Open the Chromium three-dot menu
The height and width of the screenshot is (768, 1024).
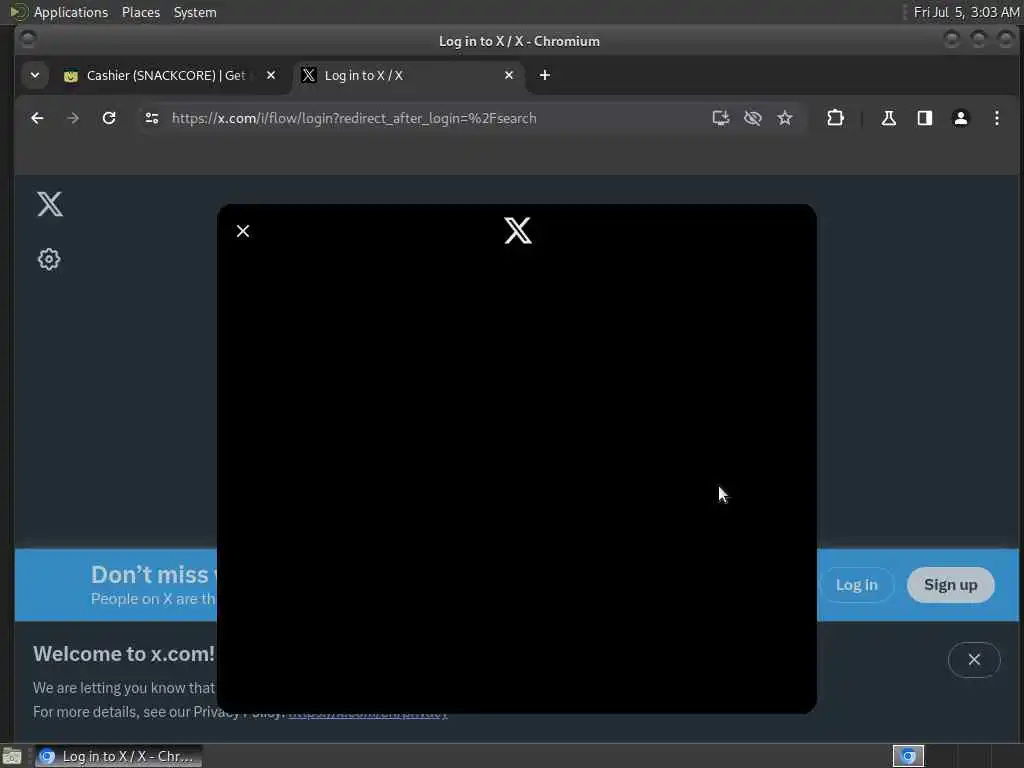[997, 118]
